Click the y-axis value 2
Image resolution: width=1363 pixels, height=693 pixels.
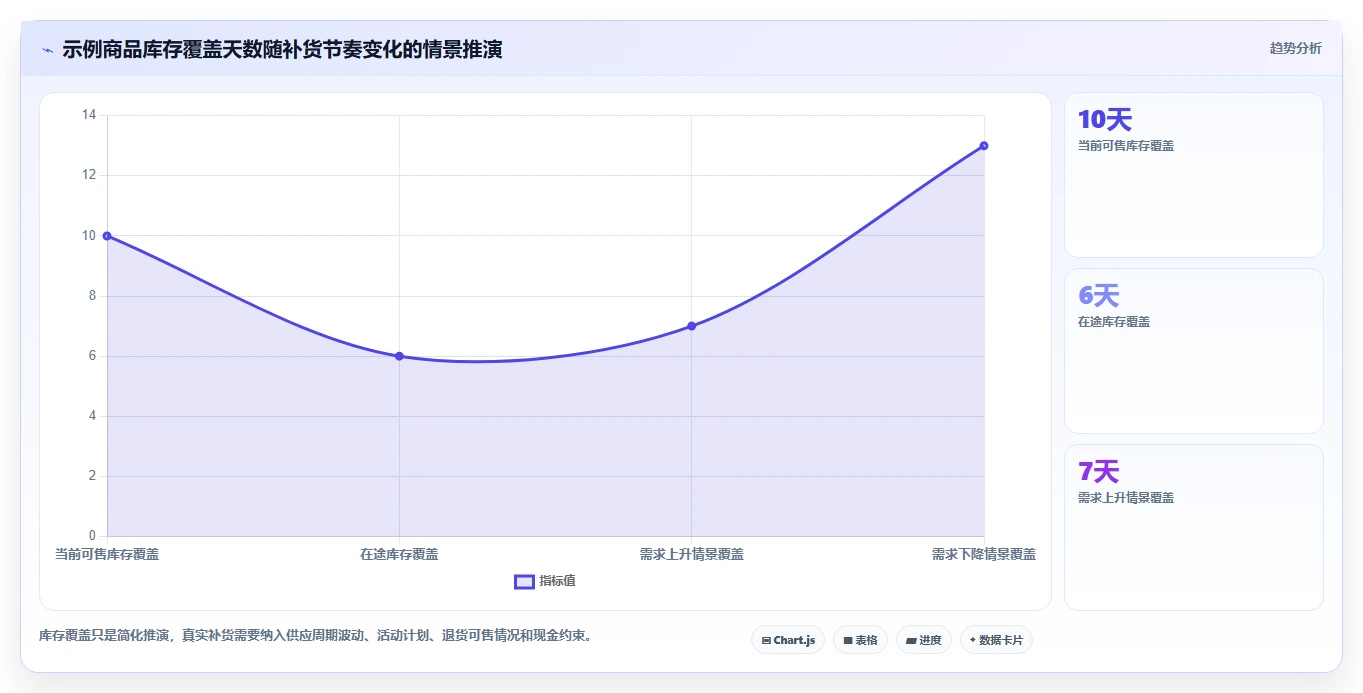click(x=92, y=476)
